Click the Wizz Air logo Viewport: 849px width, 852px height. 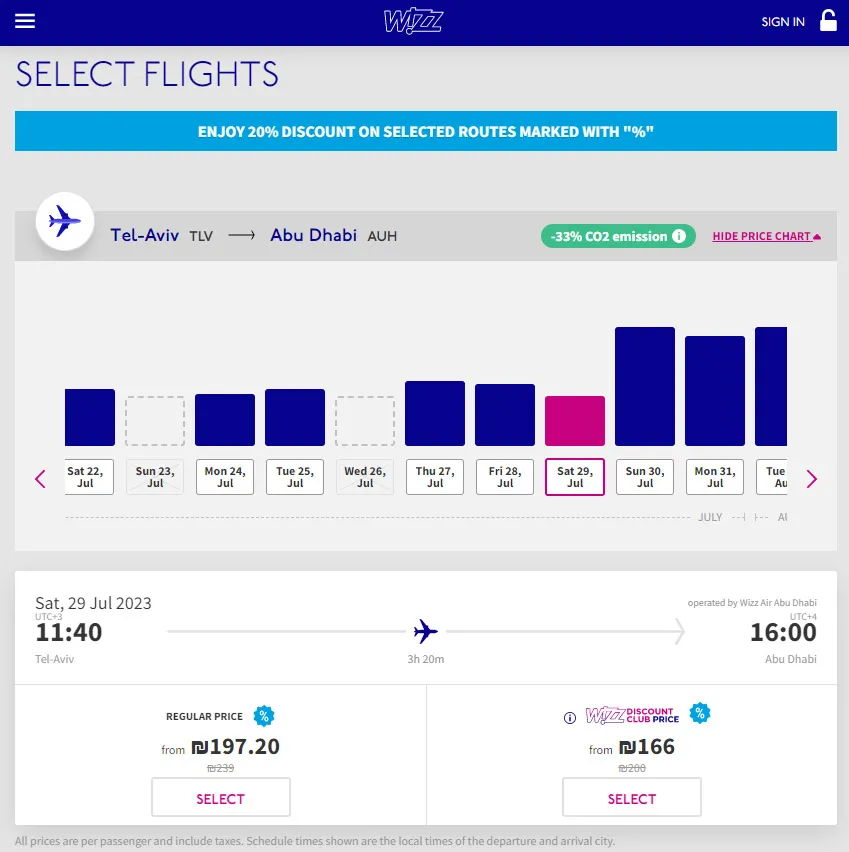coord(414,21)
